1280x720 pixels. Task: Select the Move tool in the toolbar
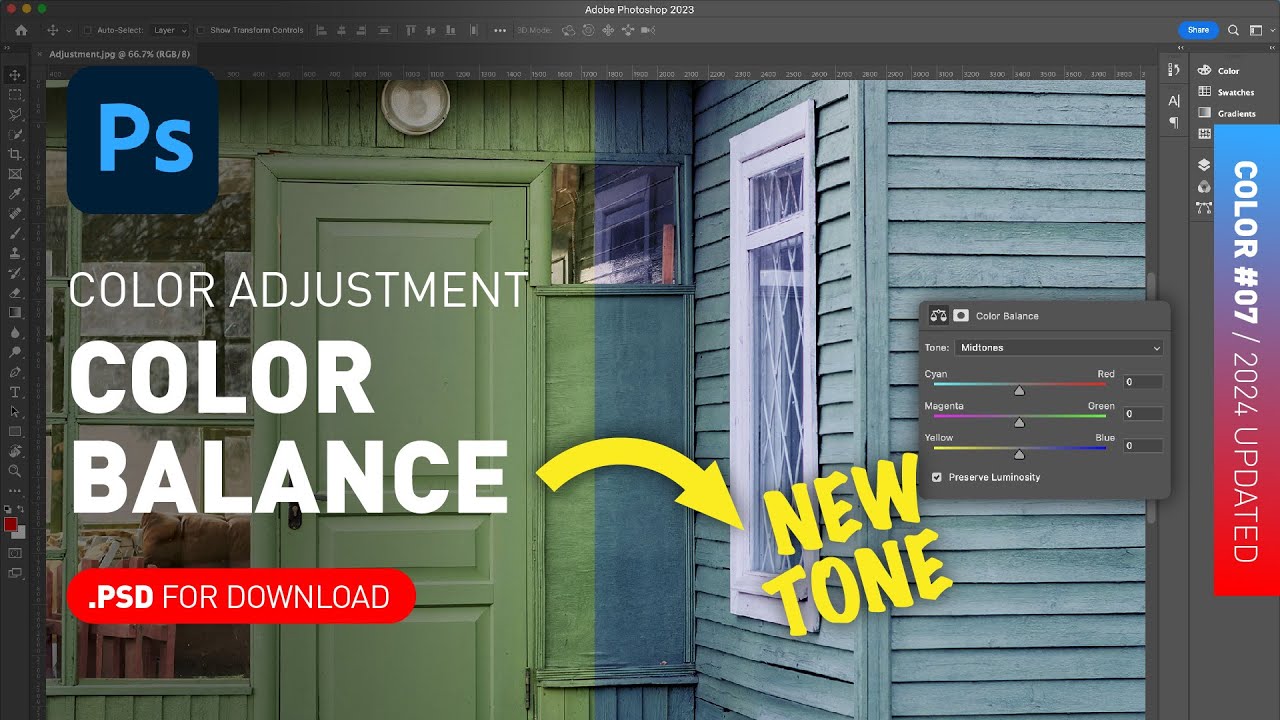pos(15,75)
